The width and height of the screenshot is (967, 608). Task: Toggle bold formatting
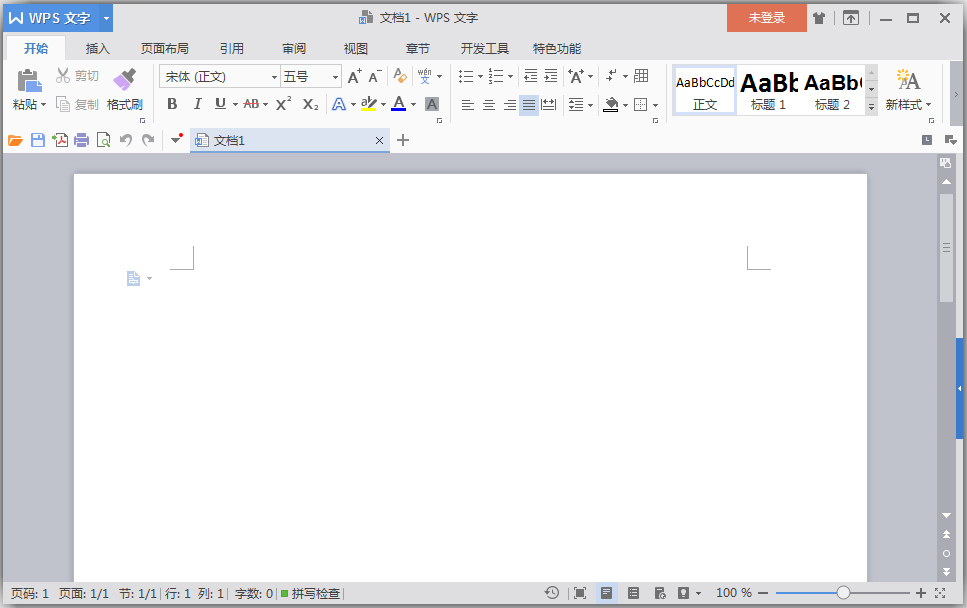pos(171,104)
